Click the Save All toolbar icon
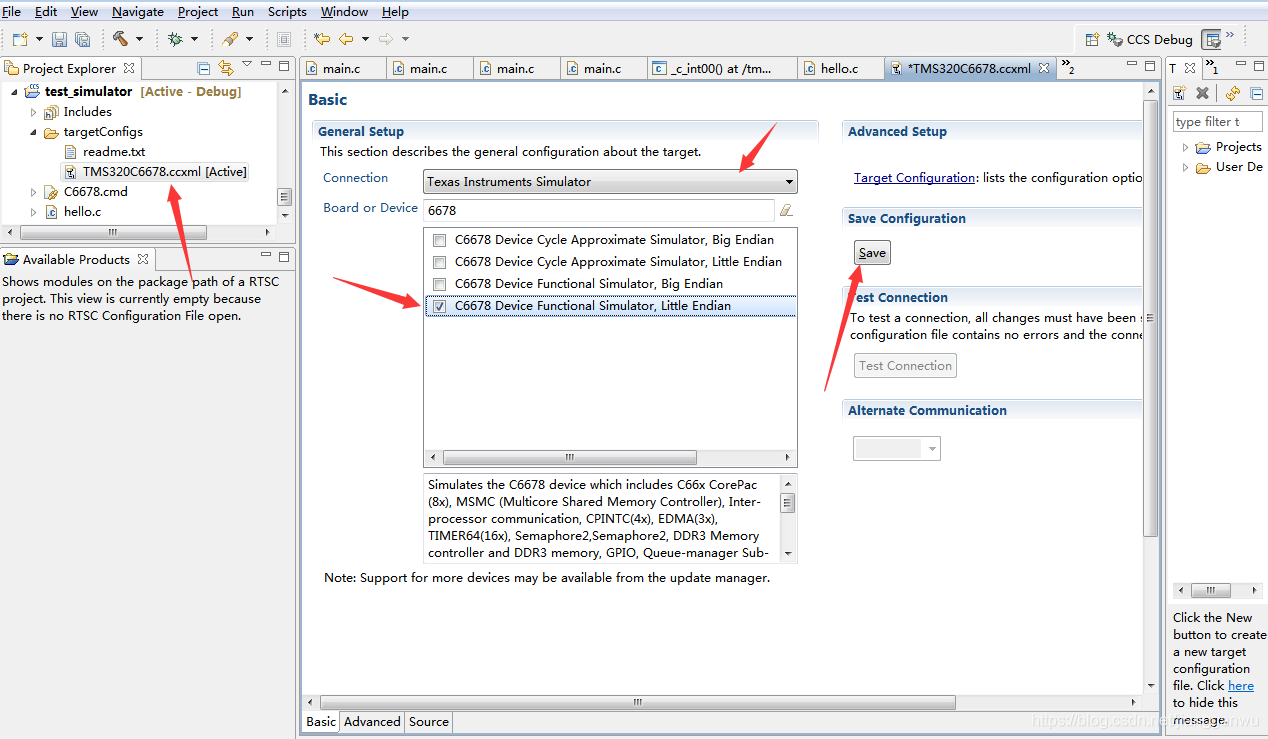Viewport: 1268px width, 739px height. click(83, 38)
